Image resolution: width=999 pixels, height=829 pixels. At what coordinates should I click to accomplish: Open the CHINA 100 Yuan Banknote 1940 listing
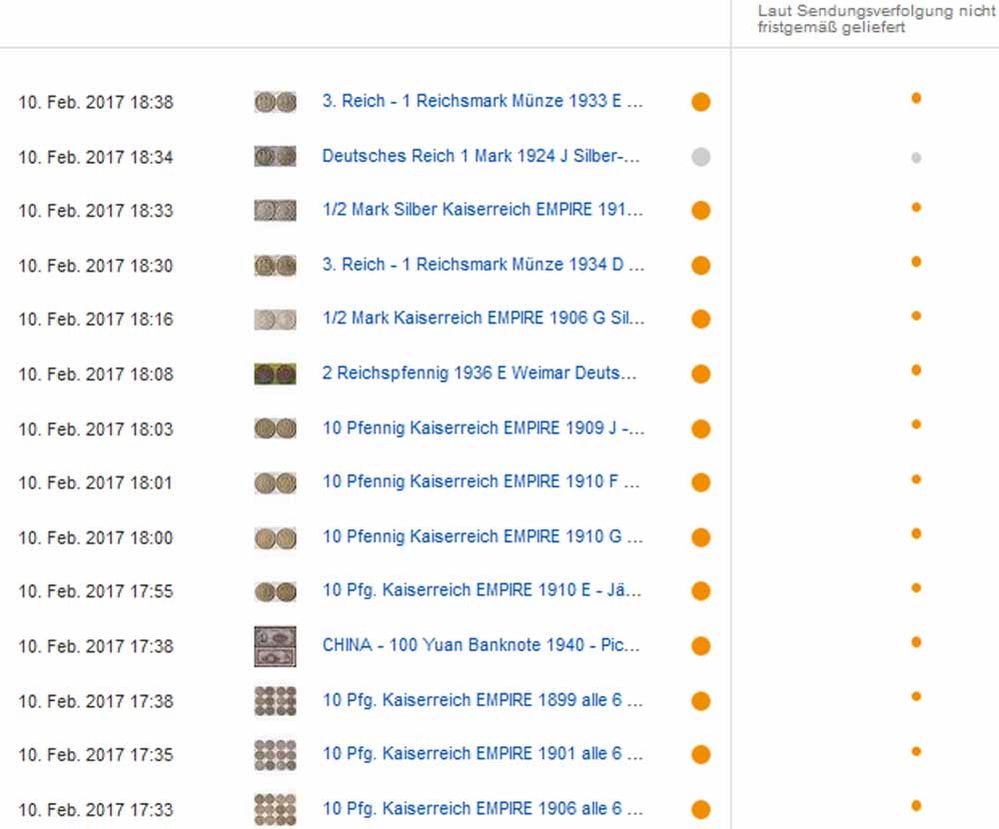click(480, 645)
